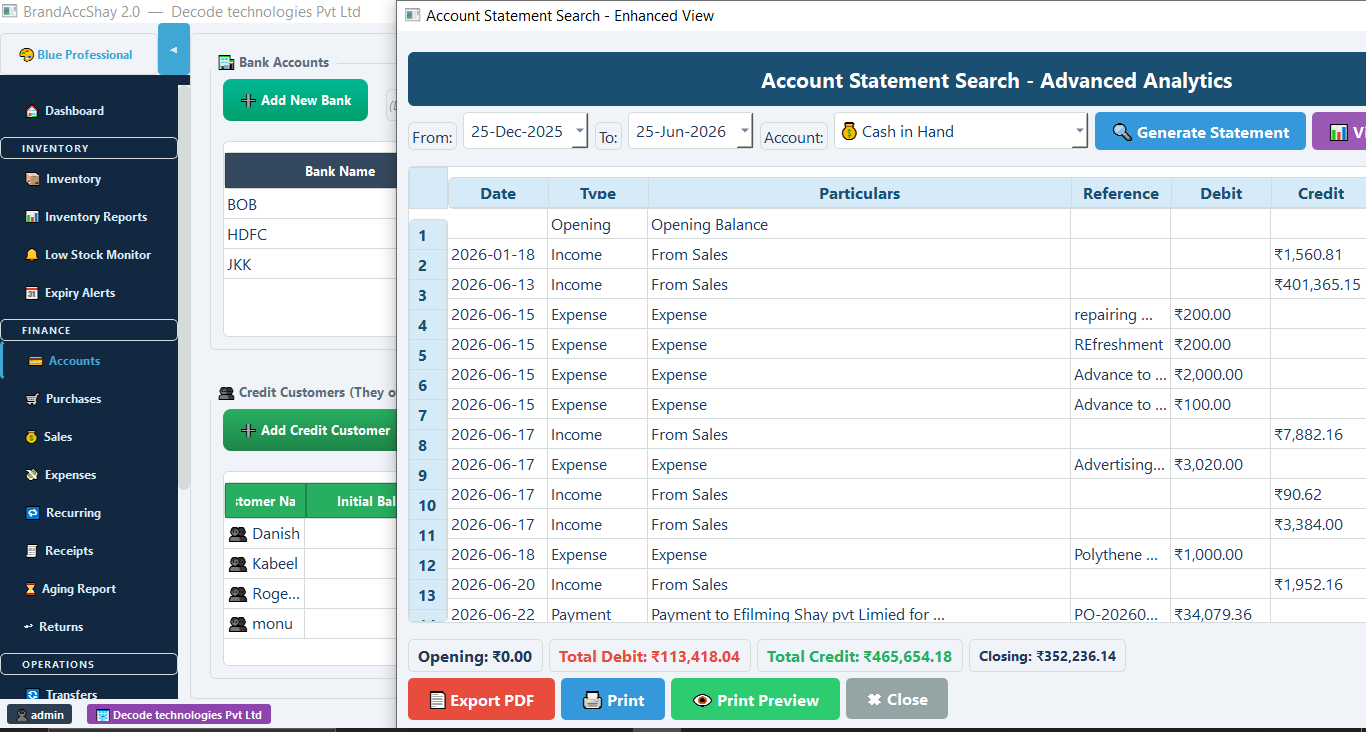This screenshot has height=732, width=1366.
Task: Click the Sales money bag icon
Action: point(32,437)
